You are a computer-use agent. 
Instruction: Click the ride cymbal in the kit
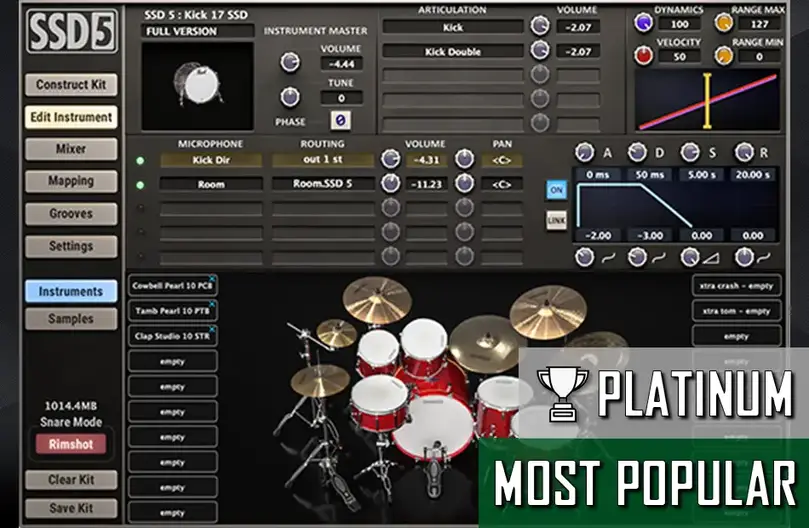[x=485, y=343]
